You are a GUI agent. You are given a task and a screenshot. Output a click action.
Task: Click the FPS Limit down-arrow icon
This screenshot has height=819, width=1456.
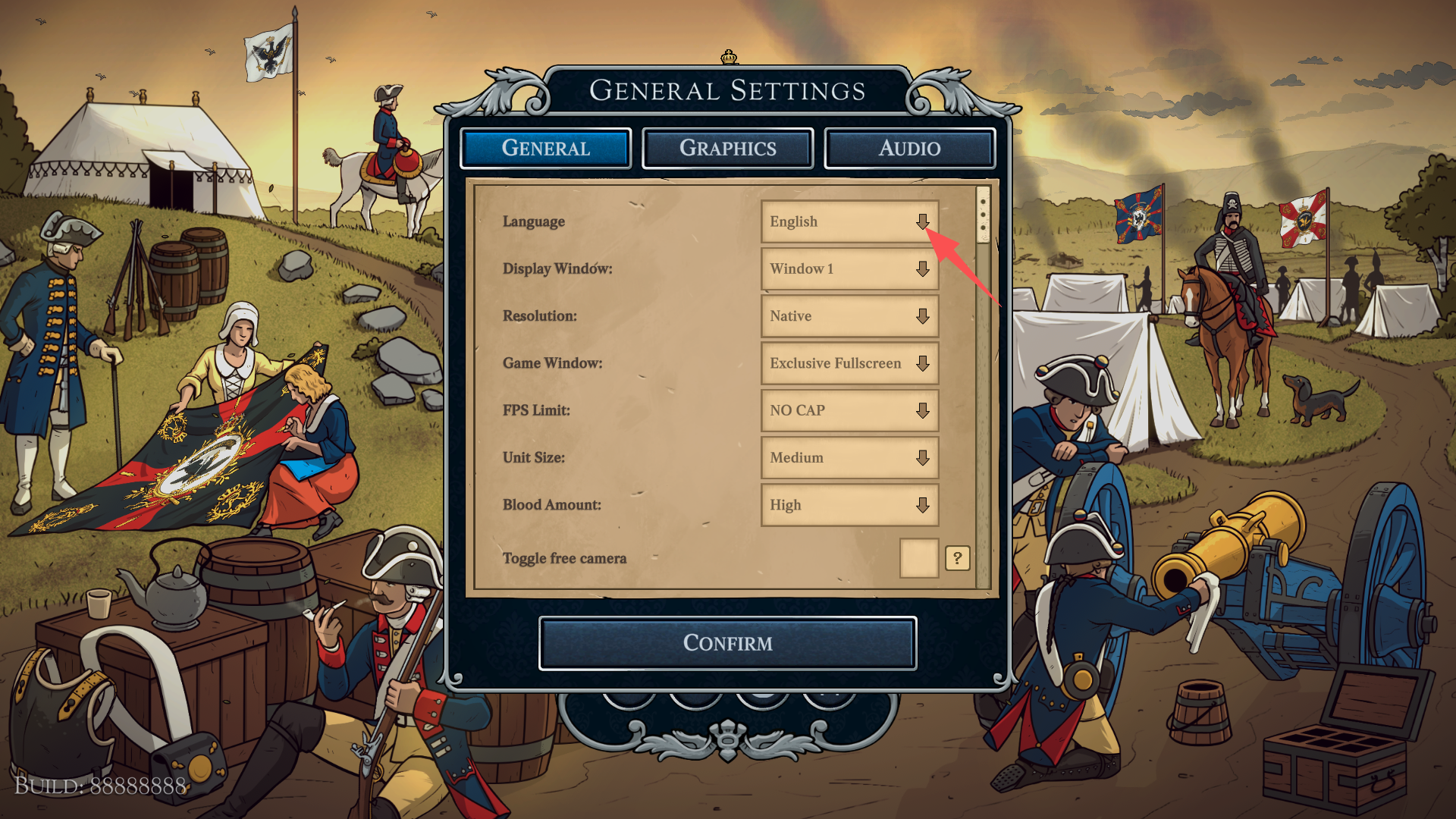coord(922,410)
